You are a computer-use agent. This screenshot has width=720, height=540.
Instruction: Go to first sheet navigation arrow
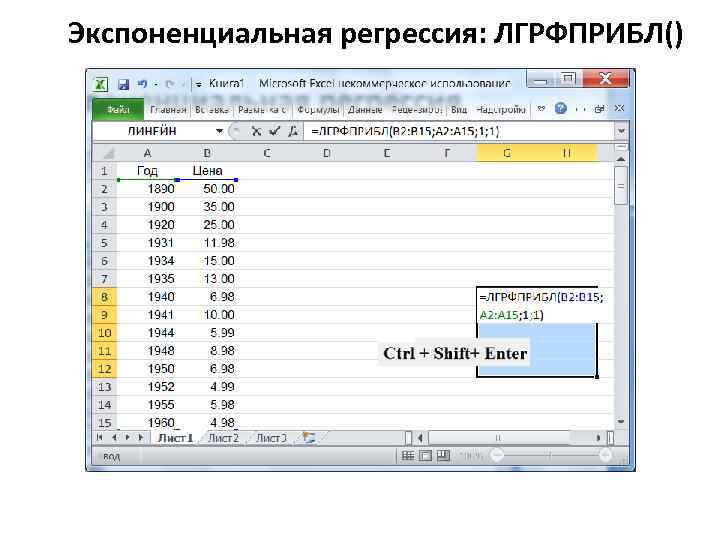coord(100,438)
